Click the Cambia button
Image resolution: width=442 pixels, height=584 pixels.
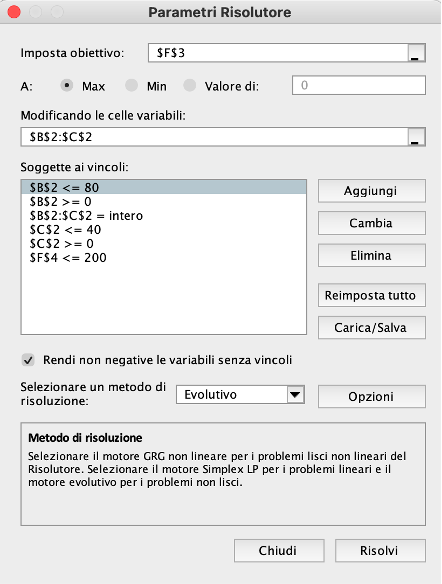[372, 223]
